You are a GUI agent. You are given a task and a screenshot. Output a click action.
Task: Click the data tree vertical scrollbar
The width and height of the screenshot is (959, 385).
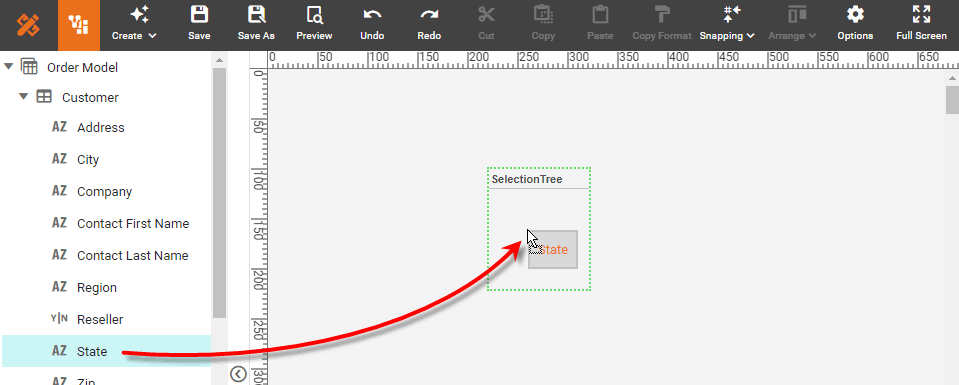point(220,193)
